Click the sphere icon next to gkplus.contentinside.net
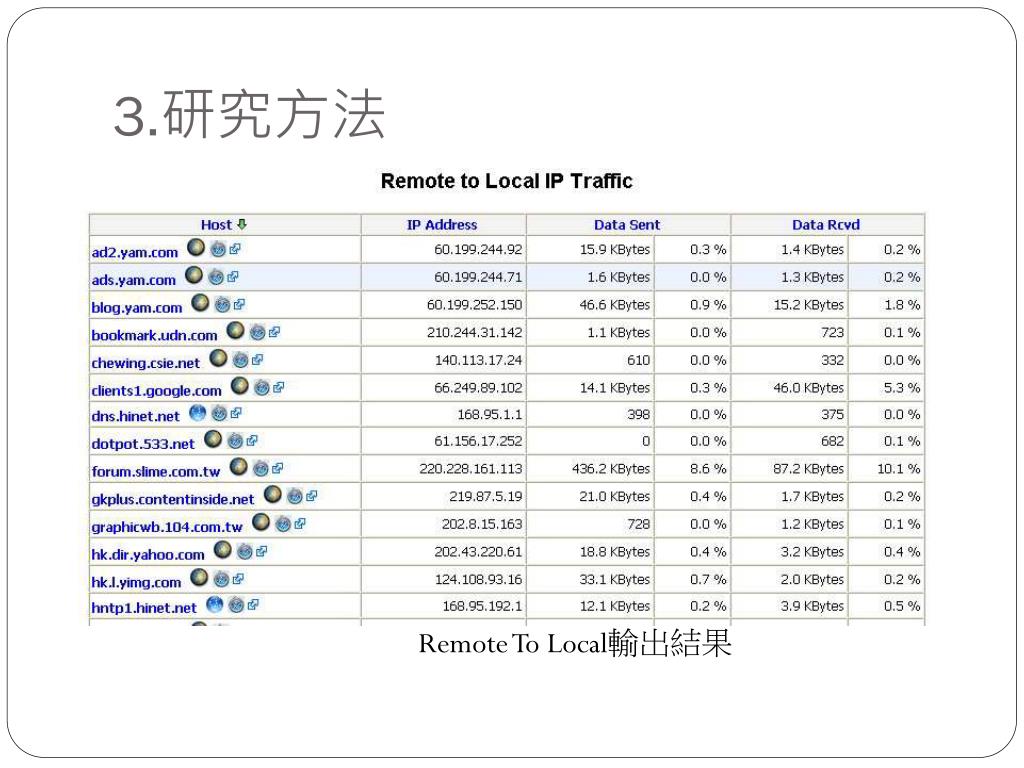1024x768 pixels. [x=272, y=495]
